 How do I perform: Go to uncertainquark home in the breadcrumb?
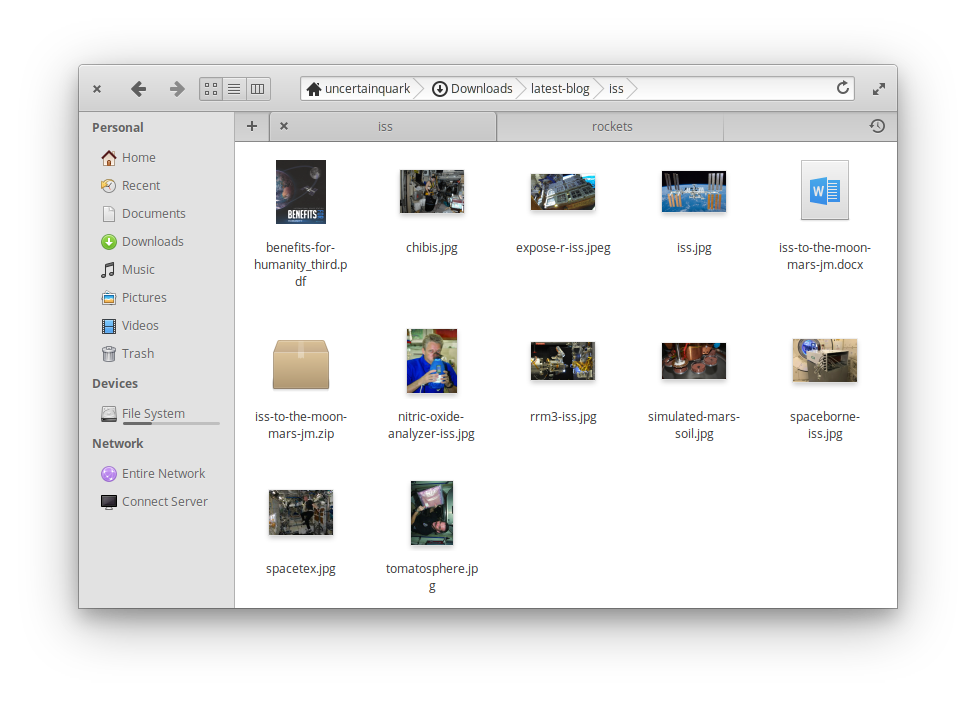(359, 88)
